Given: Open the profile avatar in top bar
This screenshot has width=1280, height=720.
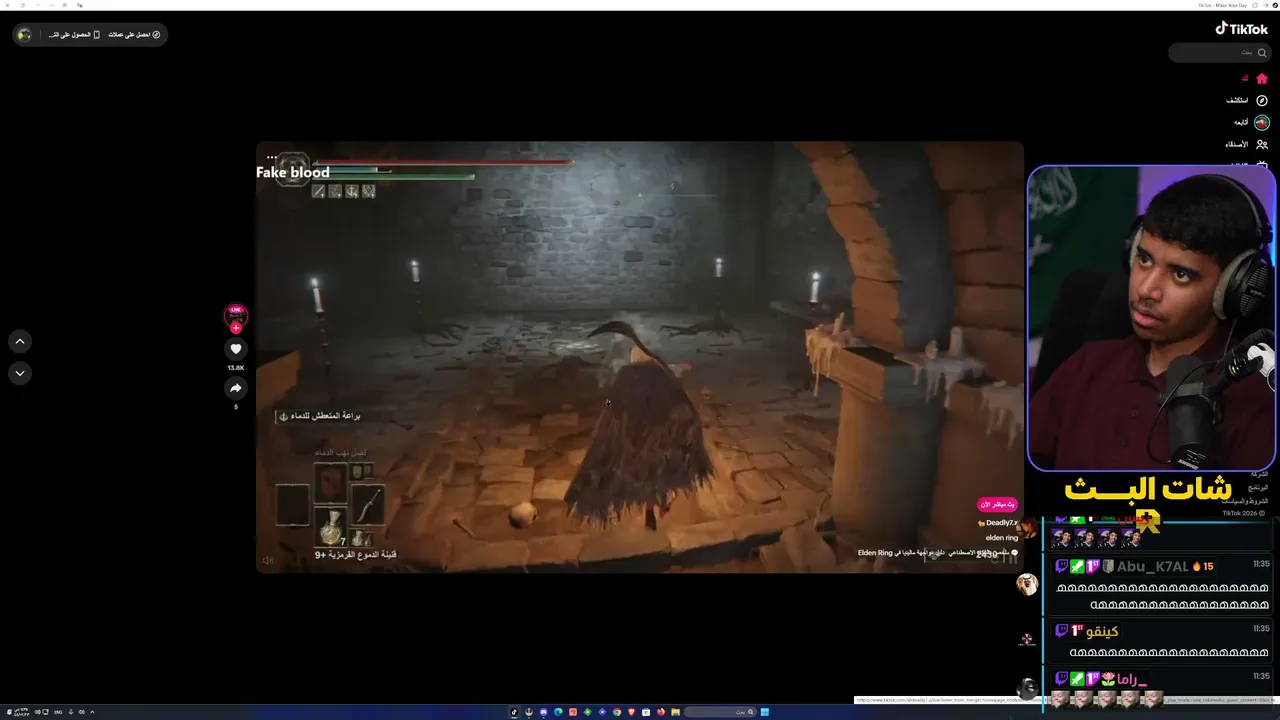Looking at the screenshot, I should click(x=24, y=34).
